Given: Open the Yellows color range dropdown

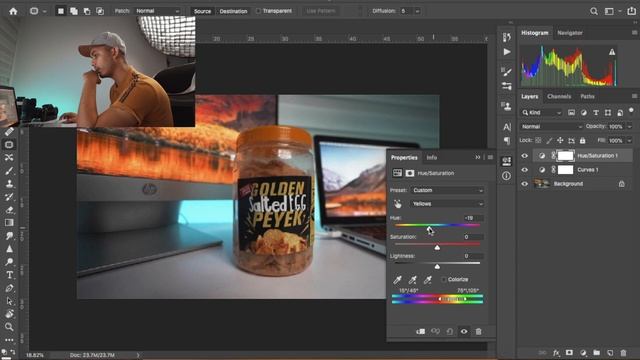Looking at the screenshot, I should (x=447, y=204).
